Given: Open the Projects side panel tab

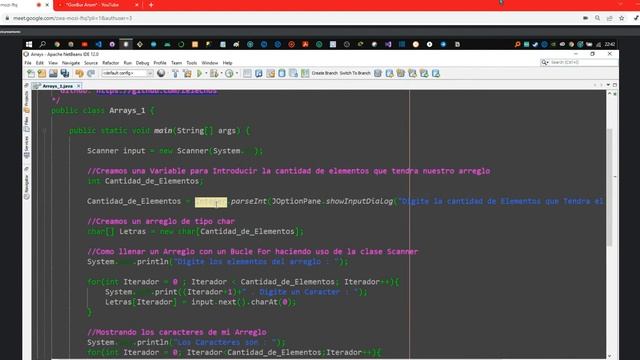Looking at the screenshot, I should click(27, 101).
